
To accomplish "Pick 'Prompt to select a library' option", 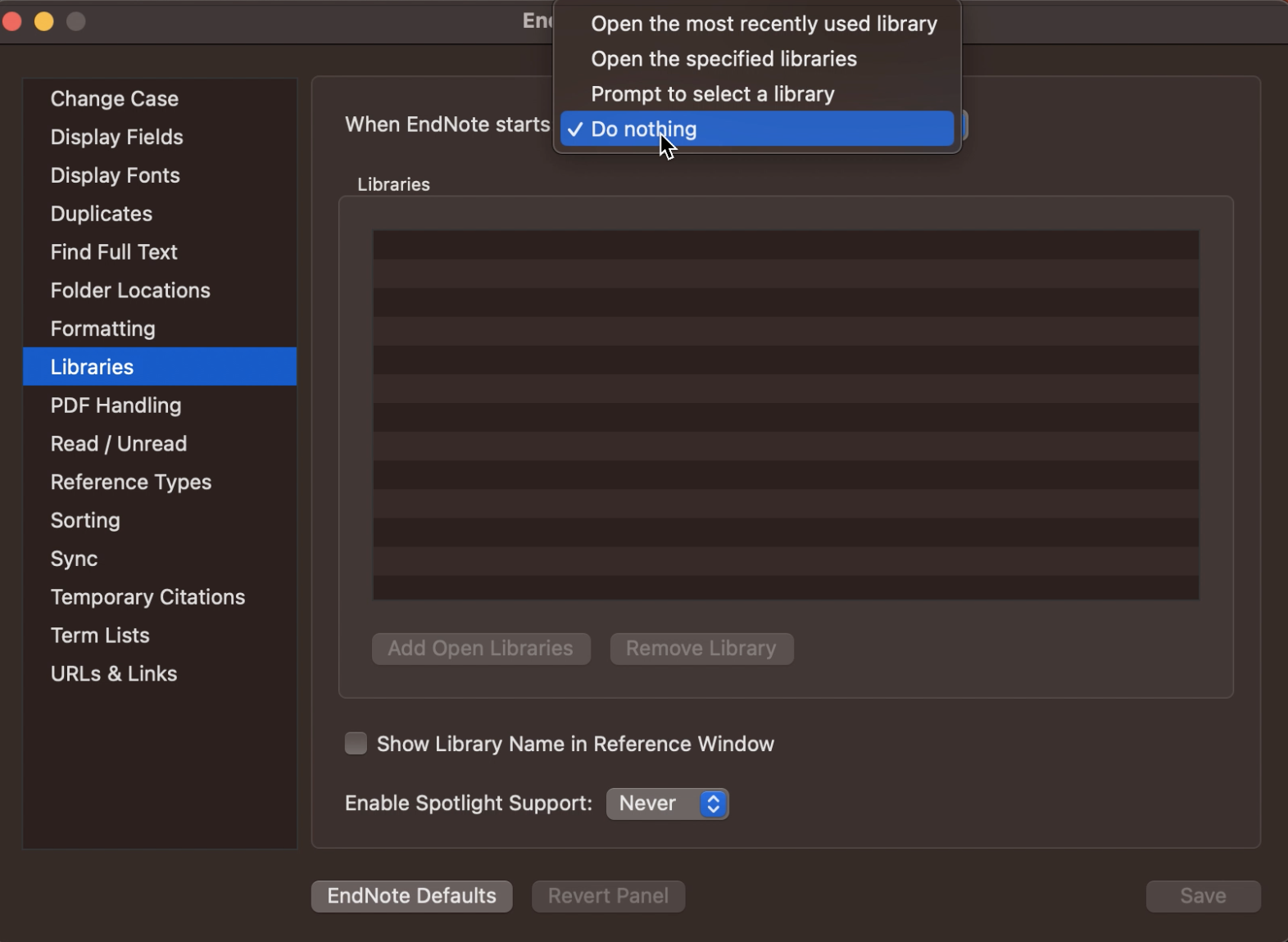I will click(712, 94).
